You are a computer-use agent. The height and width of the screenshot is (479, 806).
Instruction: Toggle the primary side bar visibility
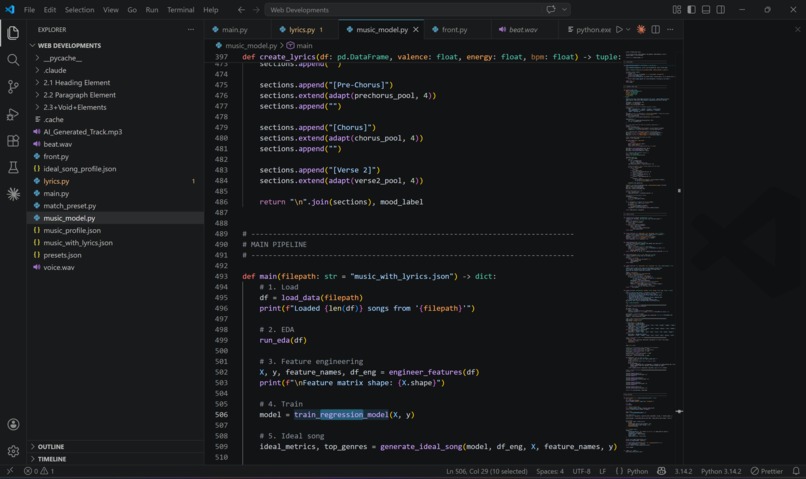691,10
